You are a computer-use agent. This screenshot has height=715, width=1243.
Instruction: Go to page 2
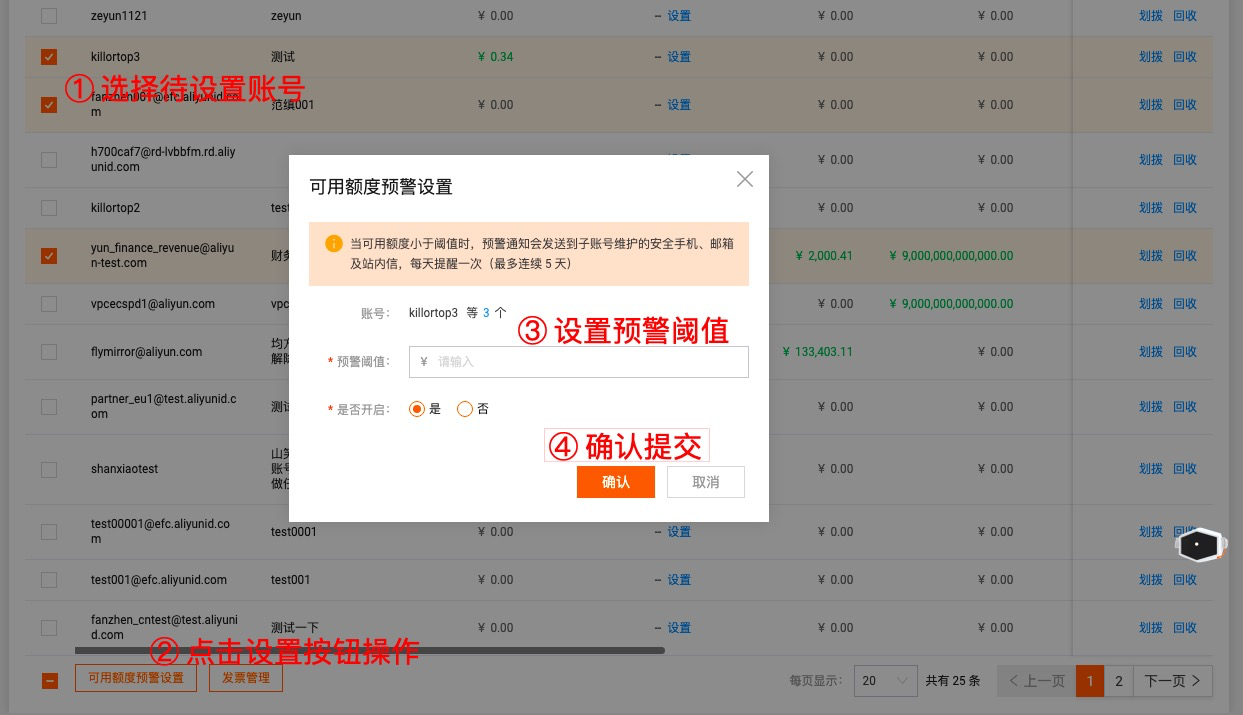click(x=1119, y=681)
